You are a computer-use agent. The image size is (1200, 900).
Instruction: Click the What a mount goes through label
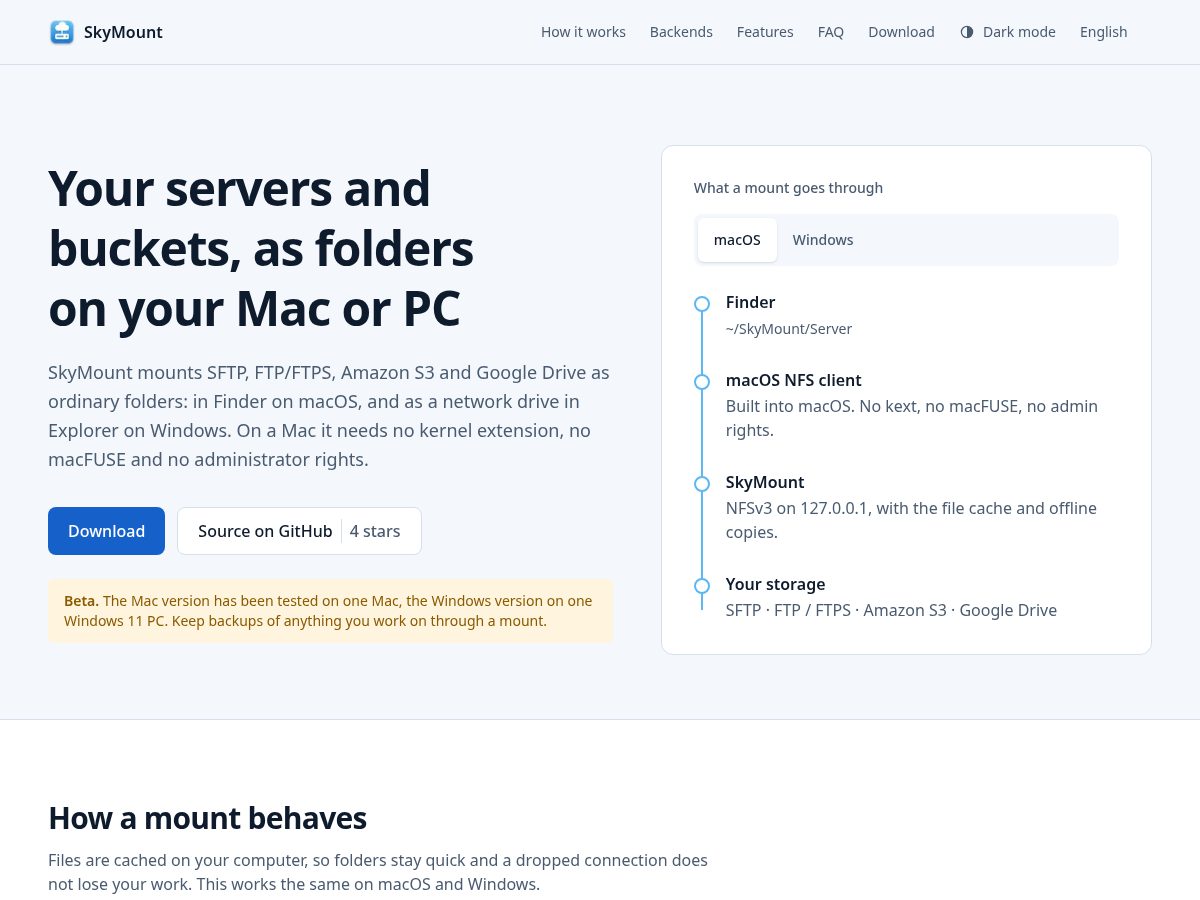[788, 188]
